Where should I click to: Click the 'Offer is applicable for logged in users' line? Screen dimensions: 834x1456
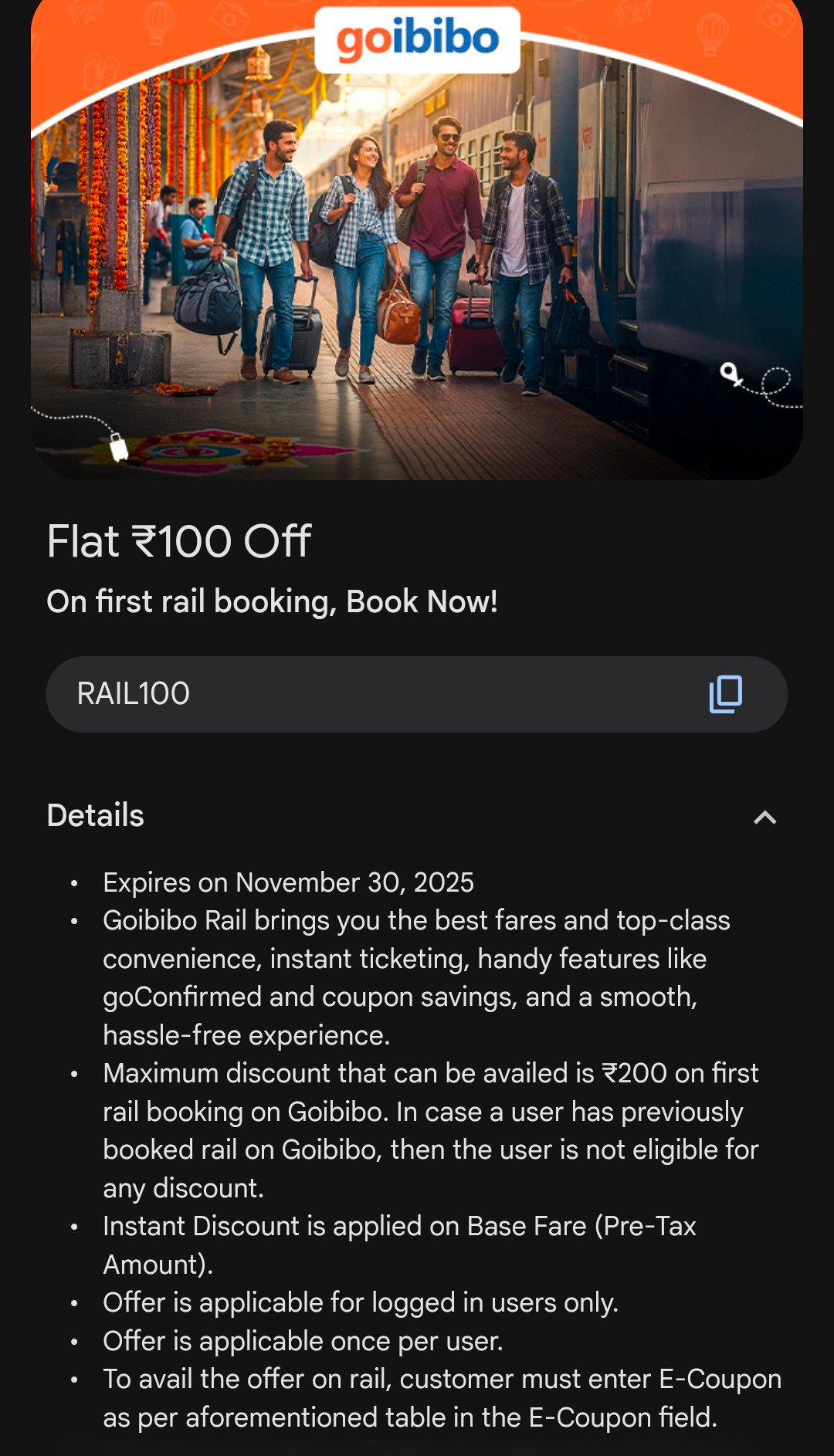pos(361,1302)
